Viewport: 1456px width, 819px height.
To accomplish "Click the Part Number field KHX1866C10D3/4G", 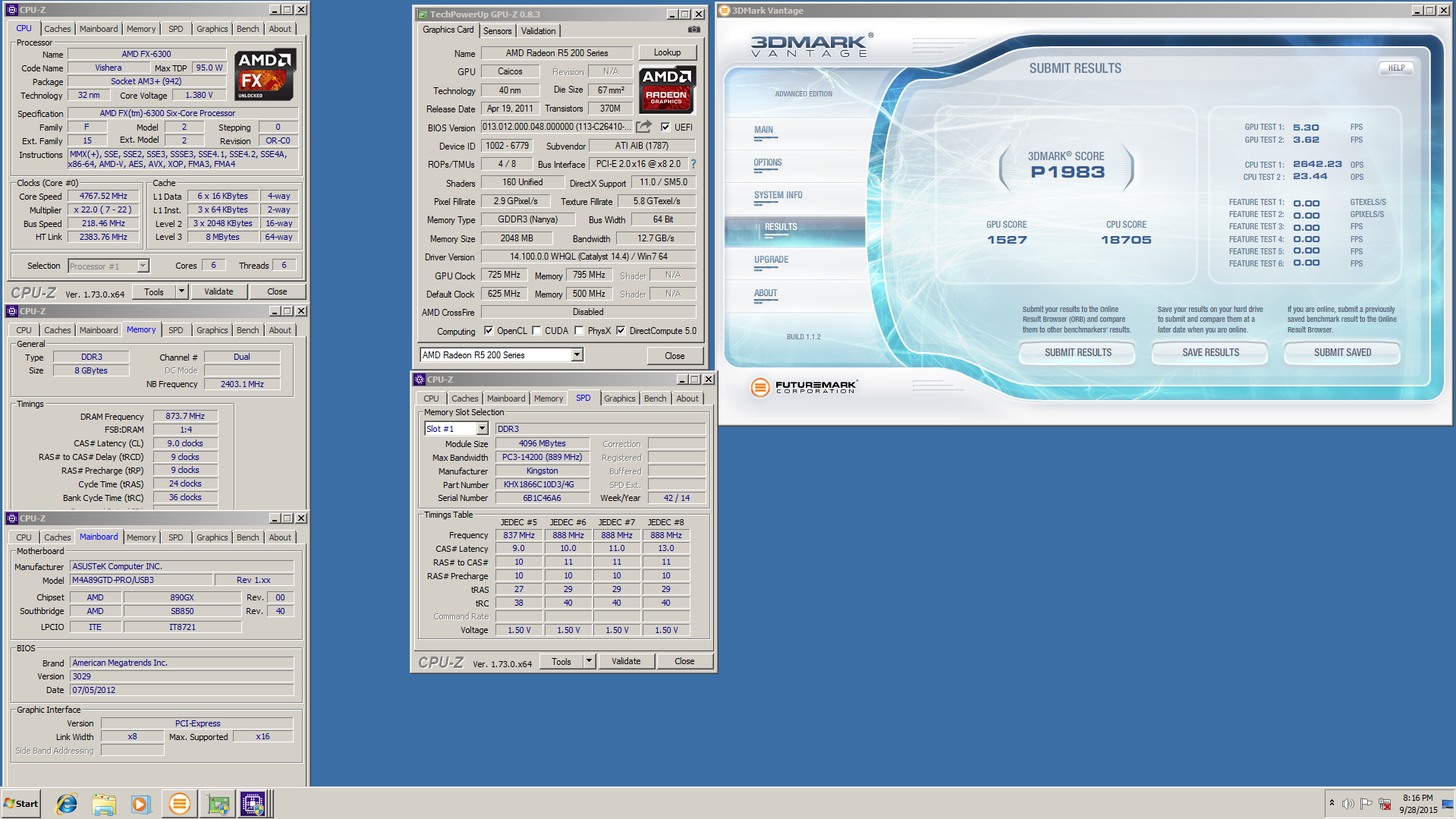I will [x=542, y=484].
